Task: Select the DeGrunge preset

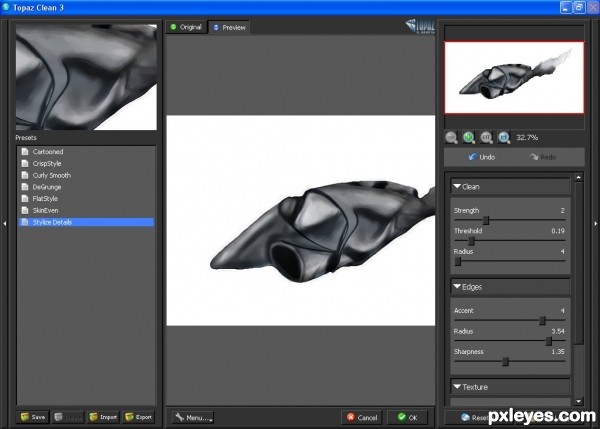Action: pos(86,187)
